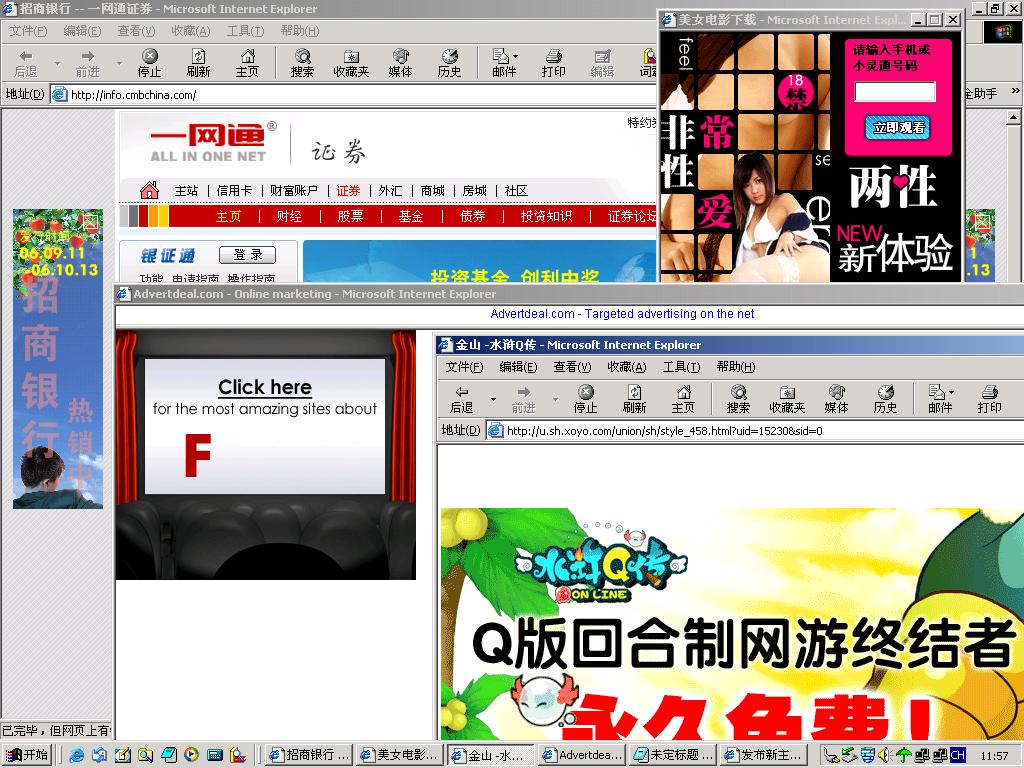The width and height of the screenshot is (1024, 768).
Task: Click Print (打印) in 金山 window toolbar
Action: coord(989,399)
